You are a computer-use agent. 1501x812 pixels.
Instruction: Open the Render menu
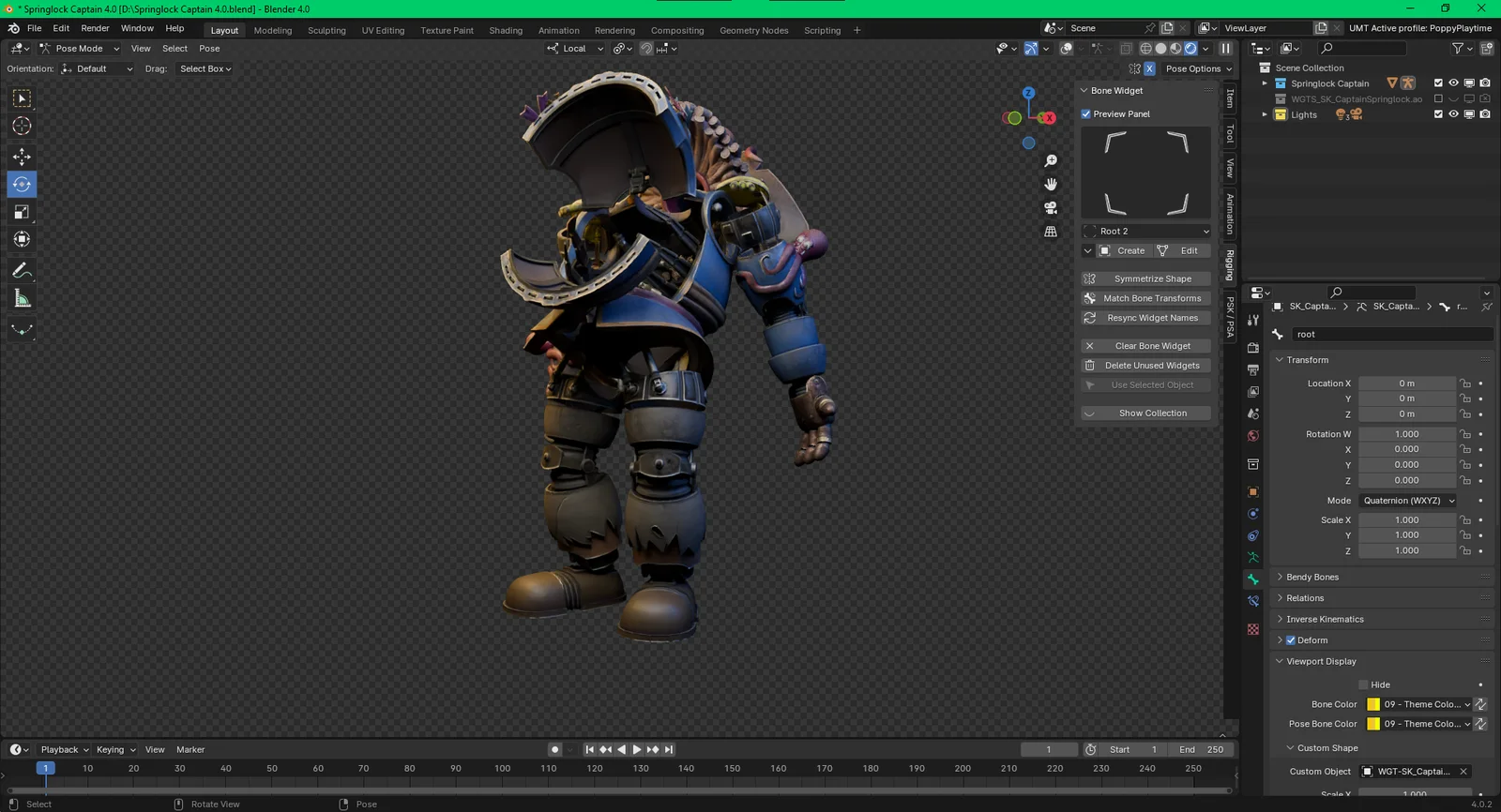[x=95, y=28]
